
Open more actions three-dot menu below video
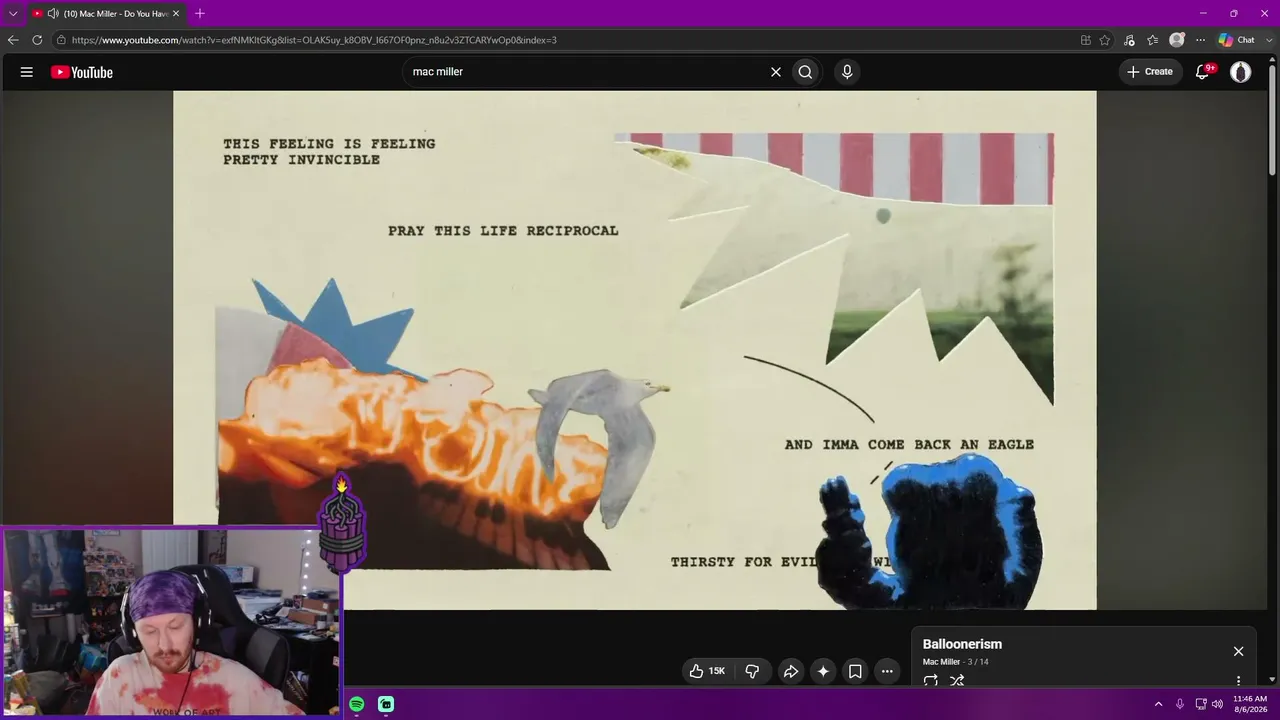click(x=887, y=671)
